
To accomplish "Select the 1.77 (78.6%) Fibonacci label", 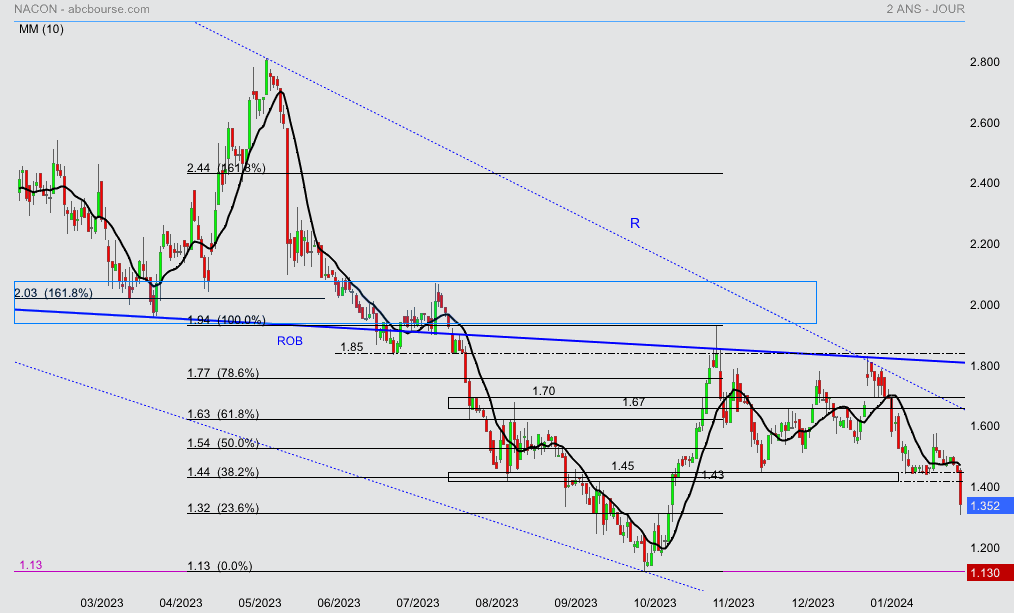I will (223, 373).
